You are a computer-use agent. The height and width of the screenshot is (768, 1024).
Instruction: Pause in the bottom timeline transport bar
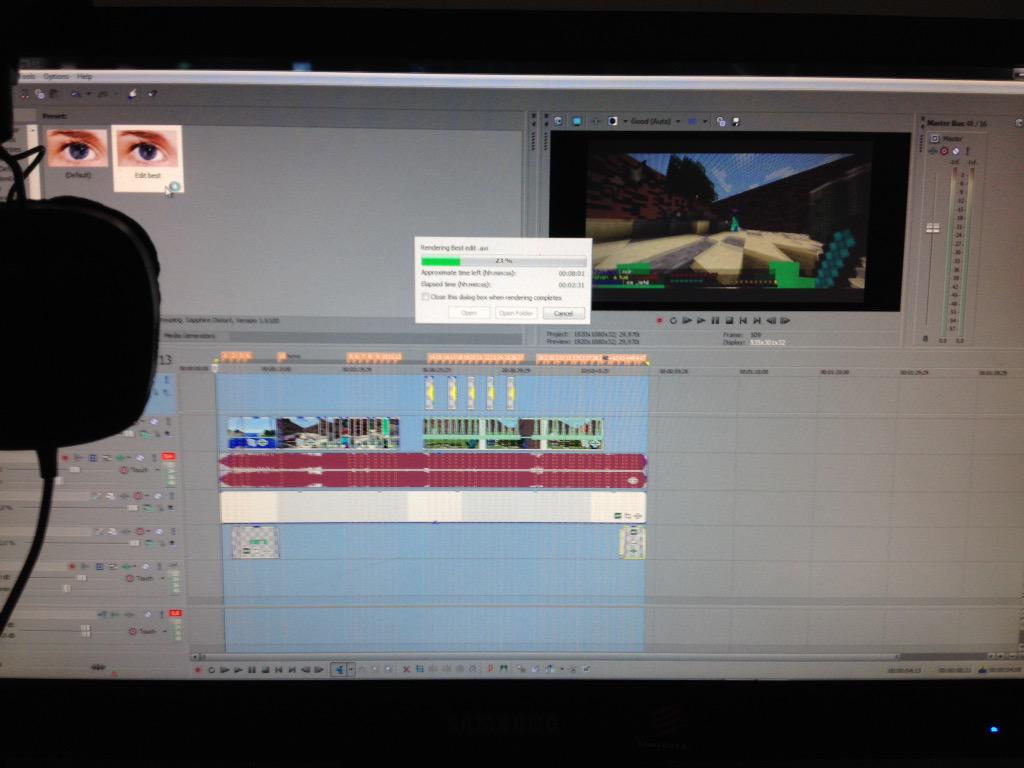(252, 670)
